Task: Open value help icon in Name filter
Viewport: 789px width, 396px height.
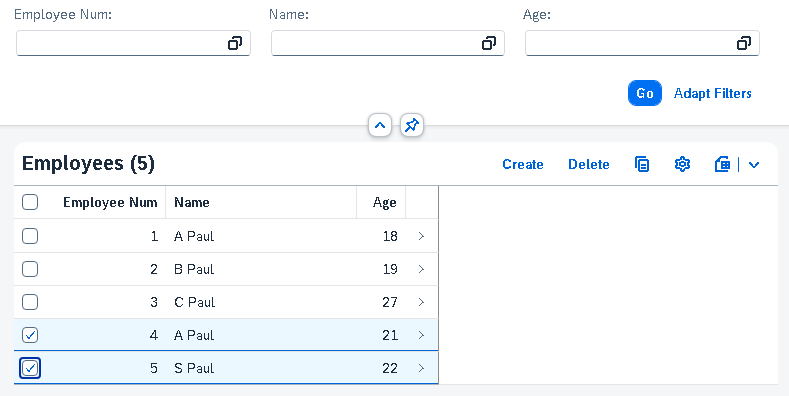Action: pyautogui.click(x=489, y=43)
